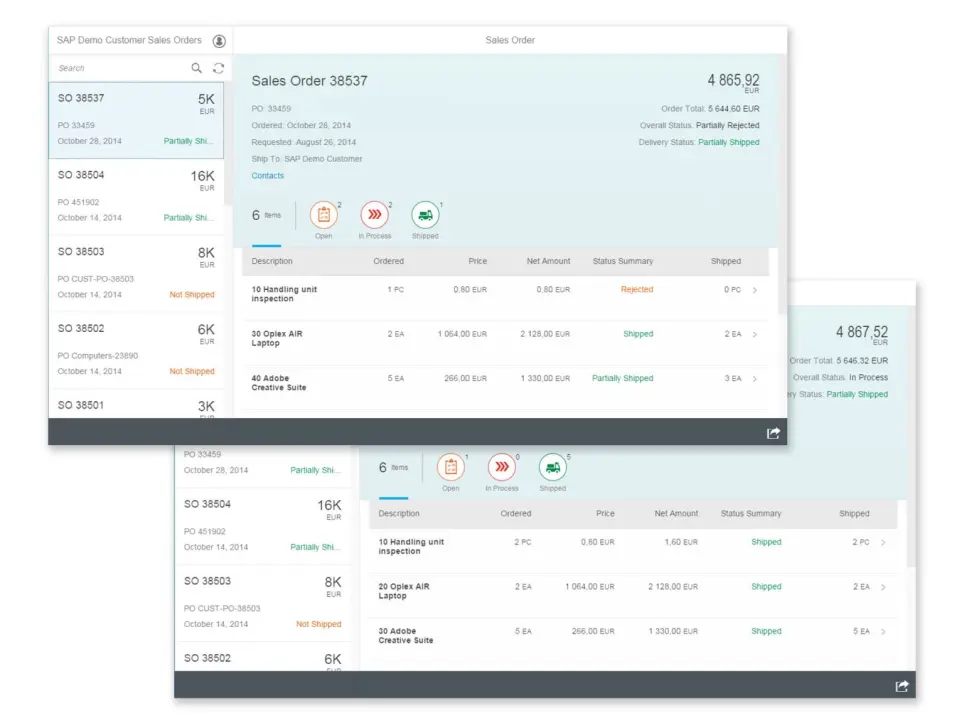This screenshot has width=964, height=725.
Task: Filter by Shipped items in front window
Action: (x=425, y=215)
